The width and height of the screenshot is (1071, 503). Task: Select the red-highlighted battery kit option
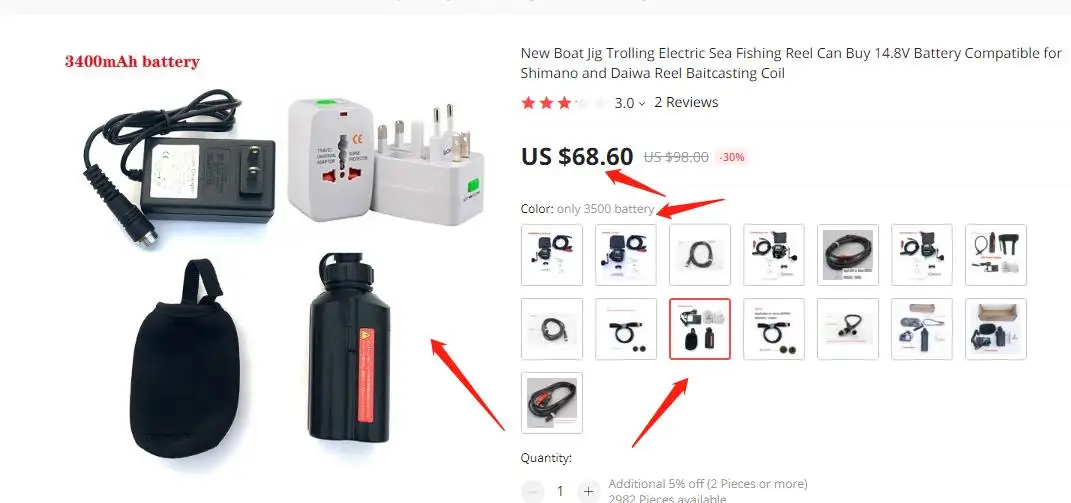pyautogui.click(x=700, y=329)
